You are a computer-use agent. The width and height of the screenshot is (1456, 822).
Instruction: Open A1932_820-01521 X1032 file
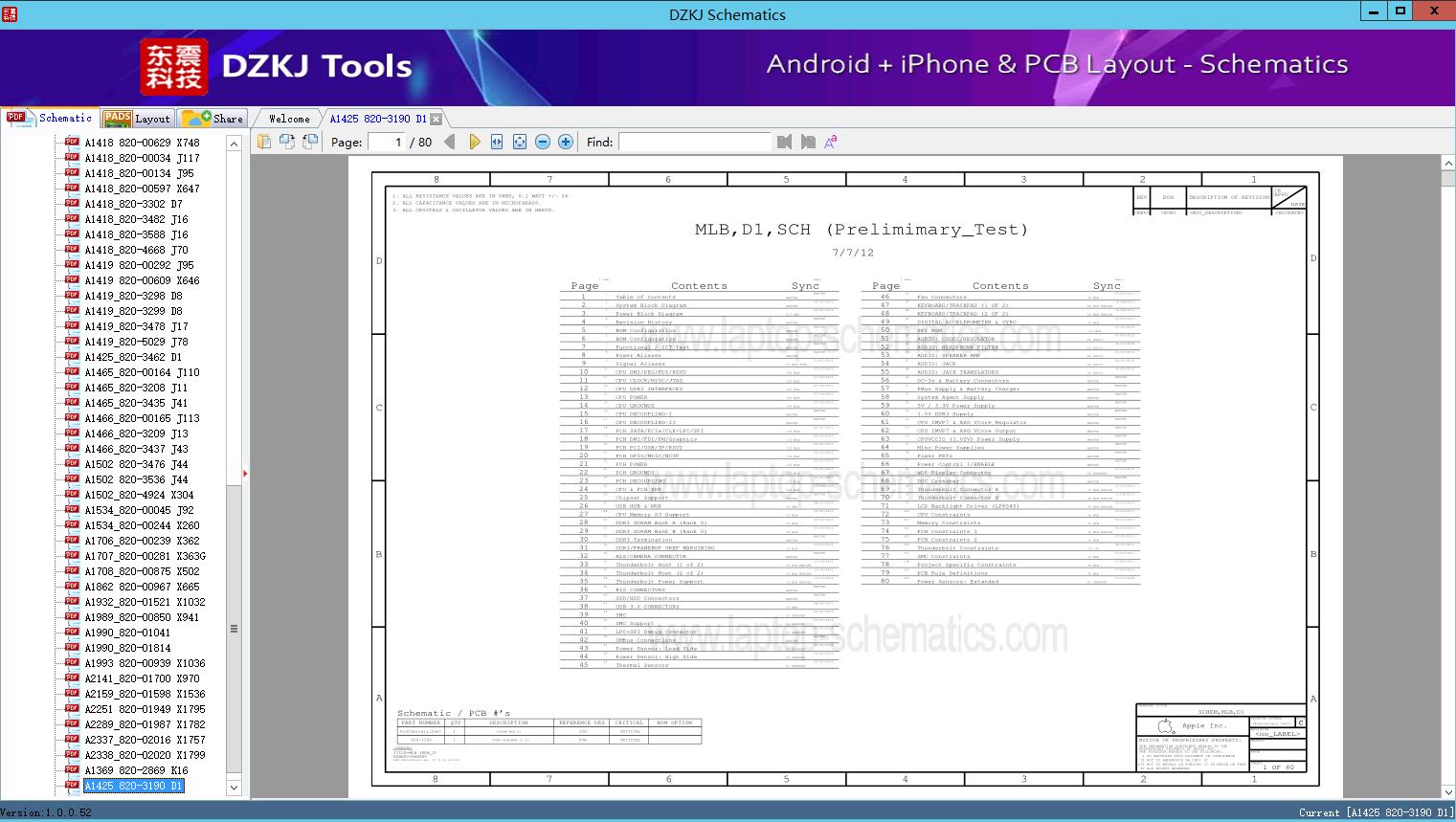click(145, 602)
